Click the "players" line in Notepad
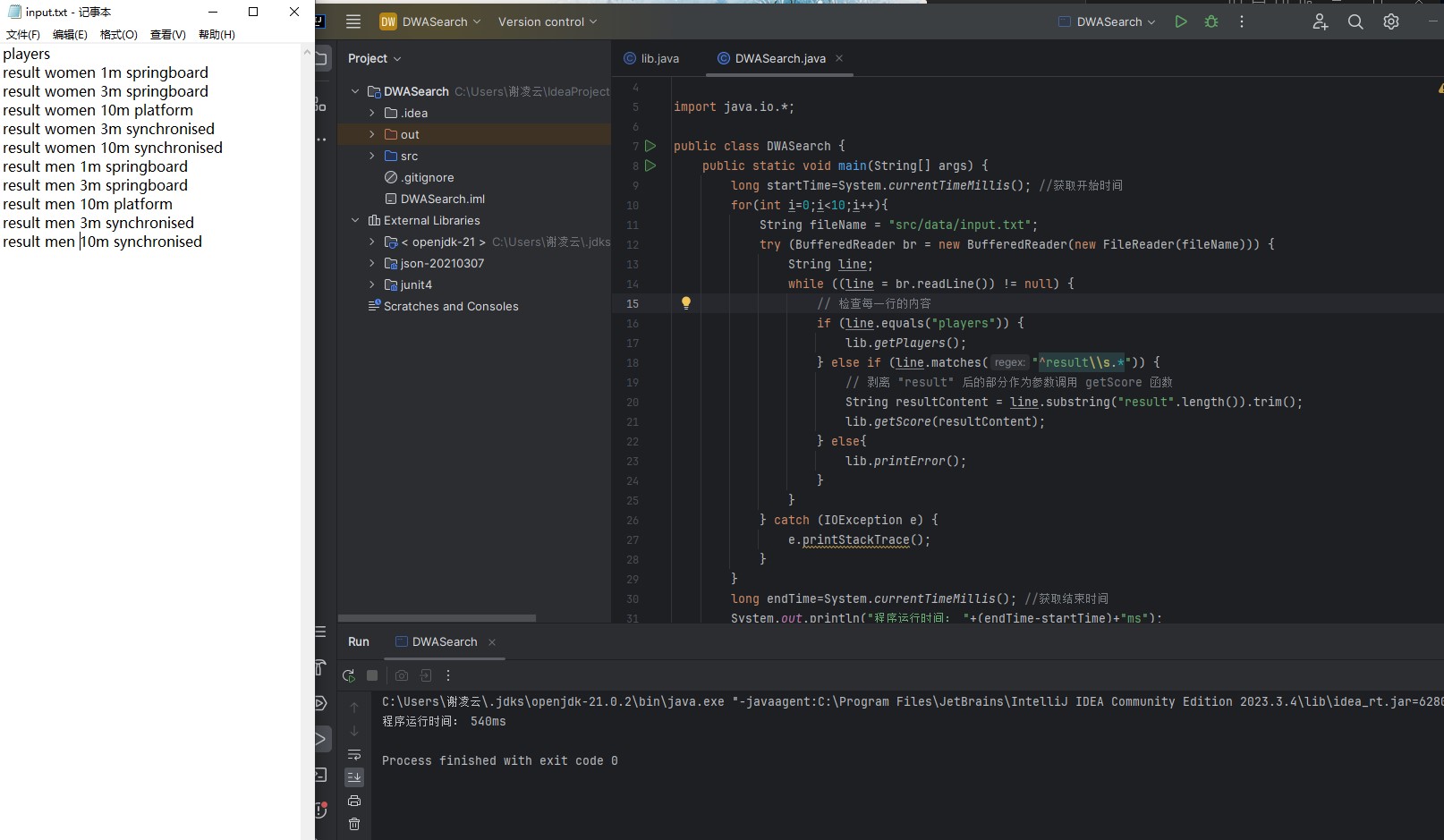 27,54
